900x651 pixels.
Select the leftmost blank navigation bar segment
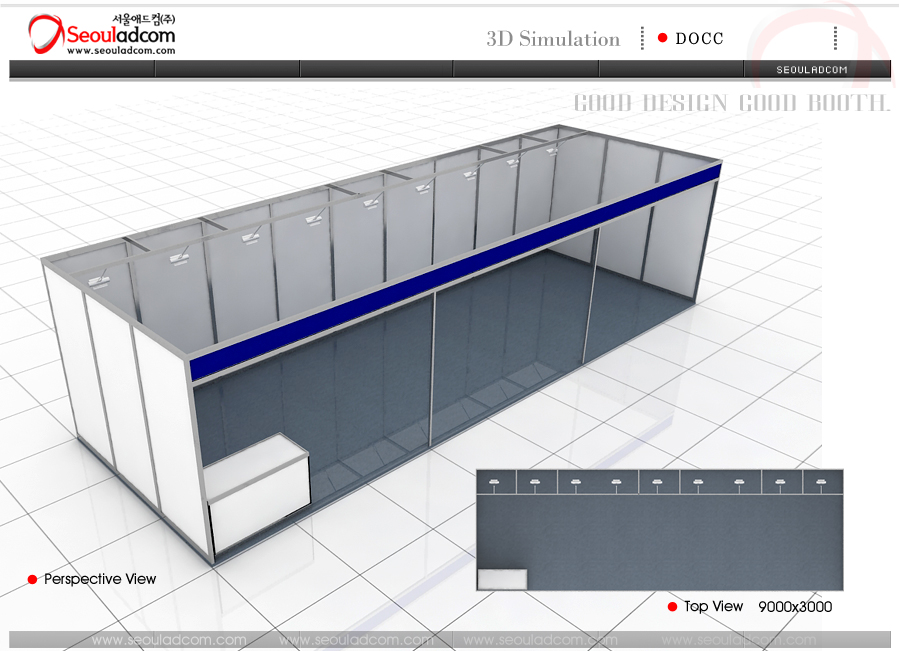82,70
